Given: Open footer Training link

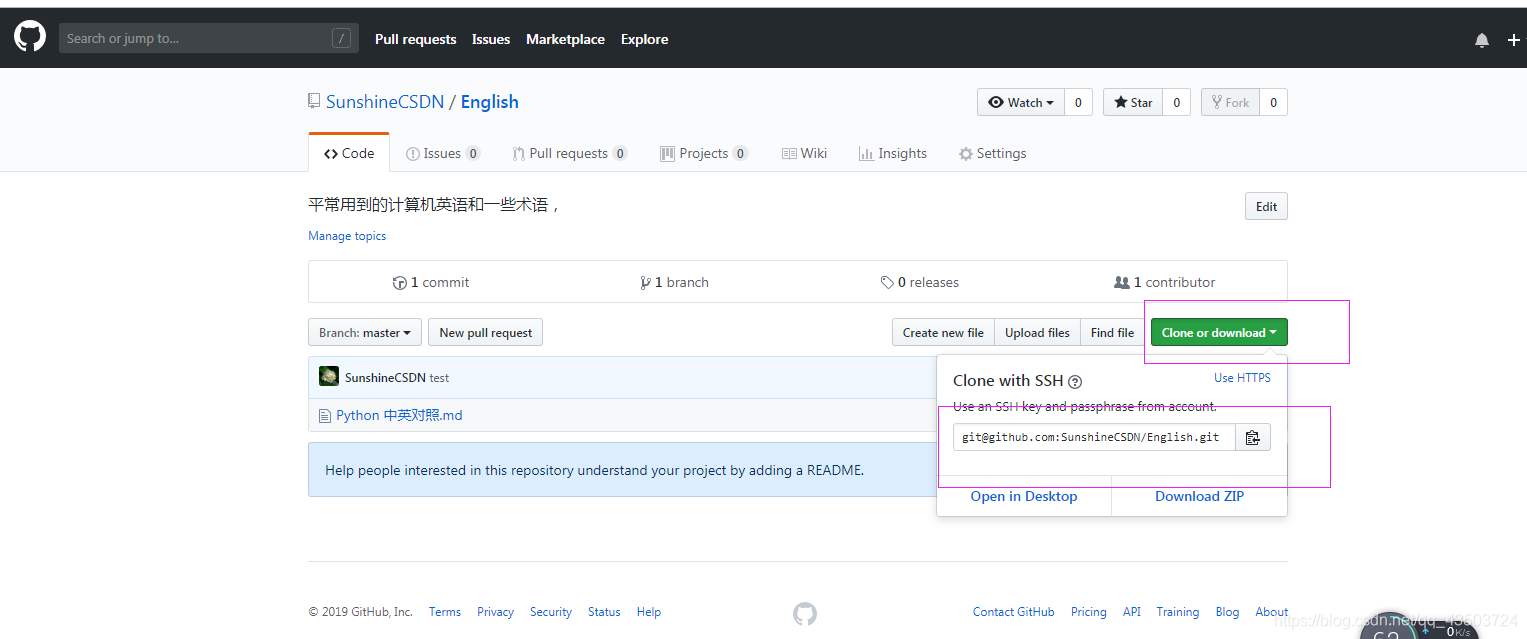Looking at the screenshot, I should tap(1178, 612).
